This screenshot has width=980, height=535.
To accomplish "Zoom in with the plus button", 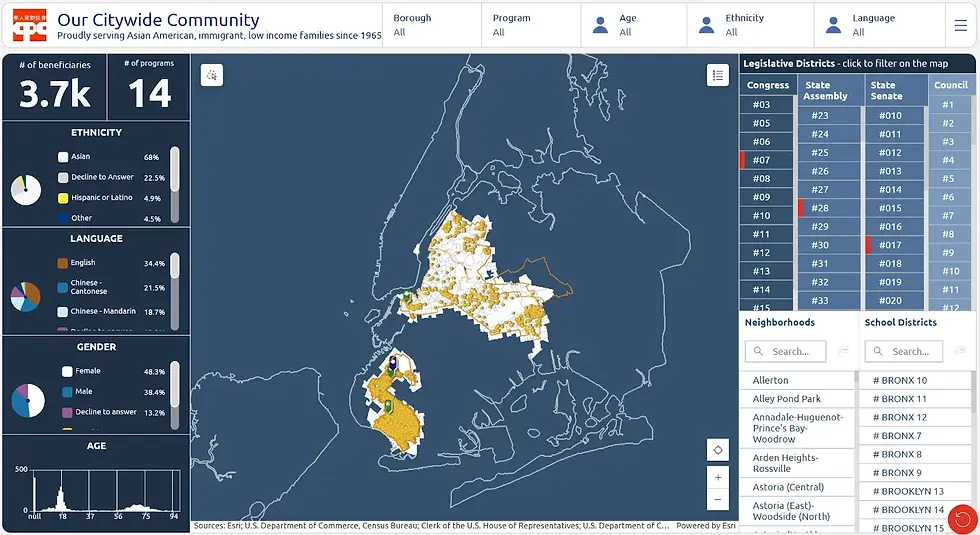I will [718, 478].
